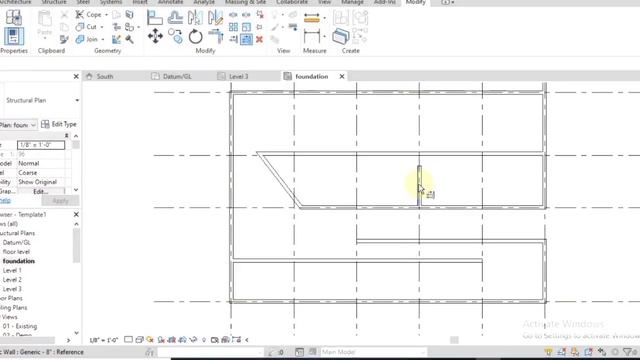Open the Massing & Site ribbon tab
This screenshot has height=360, width=640.
tap(245, 2)
